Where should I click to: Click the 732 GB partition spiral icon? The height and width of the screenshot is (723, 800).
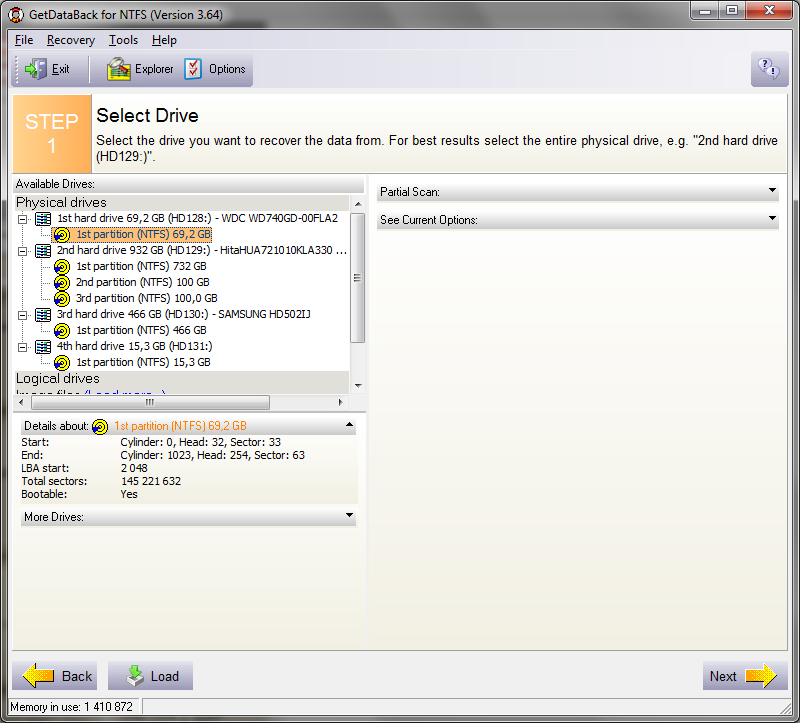click(x=62, y=267)
